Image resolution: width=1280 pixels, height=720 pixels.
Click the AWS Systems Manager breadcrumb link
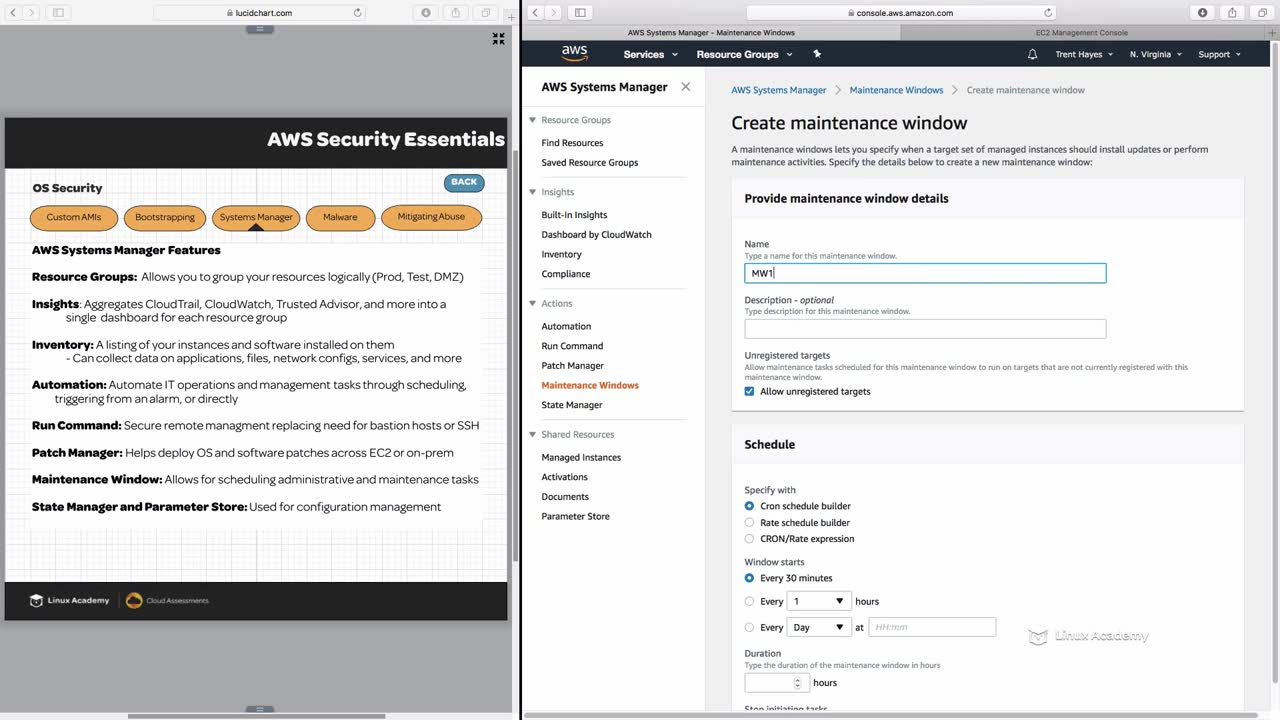point(778,90)
